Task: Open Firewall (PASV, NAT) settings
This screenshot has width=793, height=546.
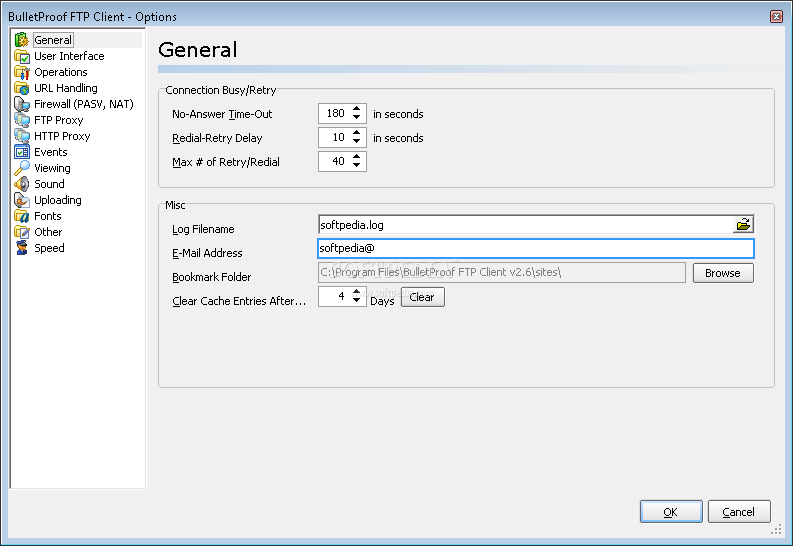Action: coord(83,104)
